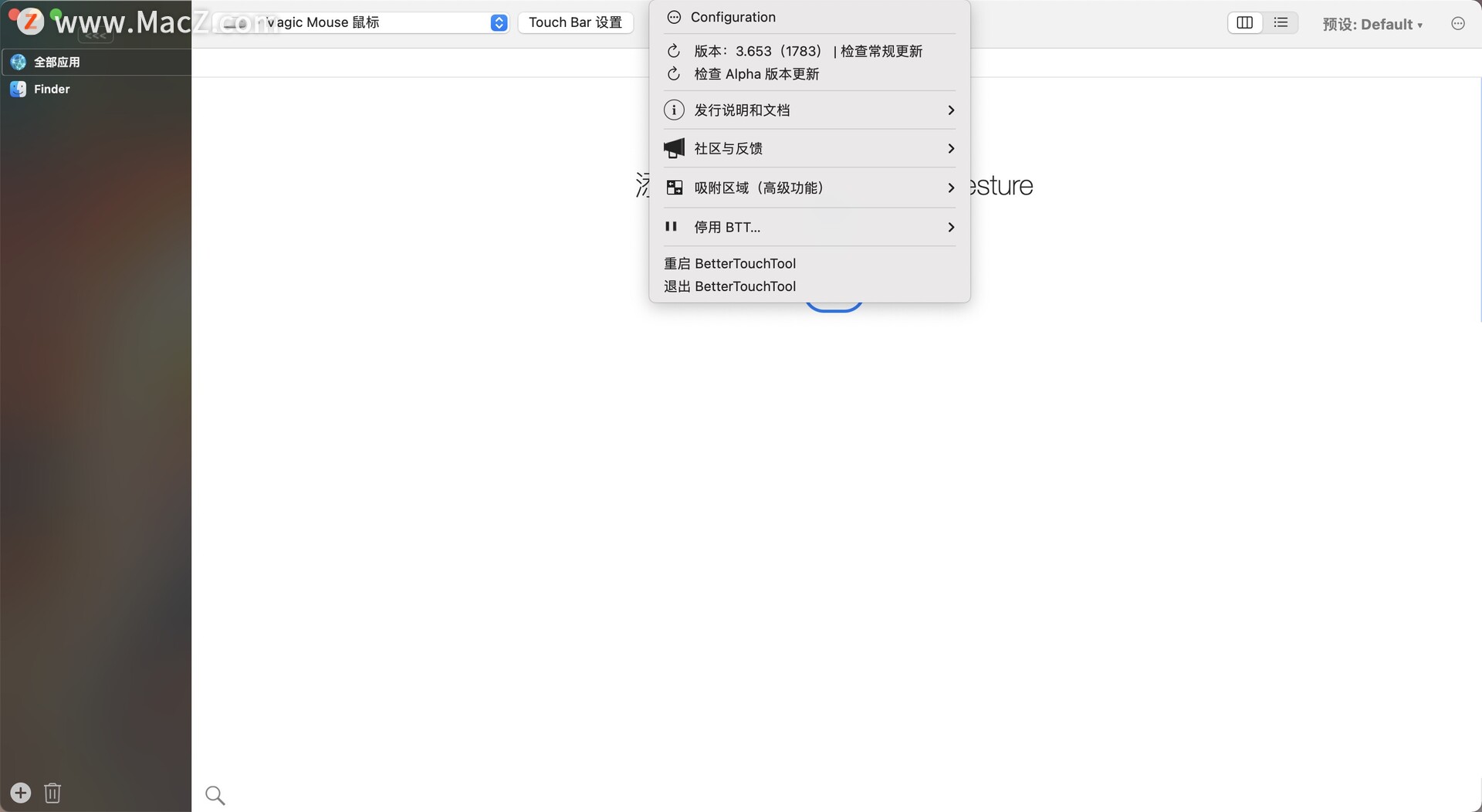Click the refresh icon beside version number
This screenshot has width=1482, height=812.
(674, 51)
